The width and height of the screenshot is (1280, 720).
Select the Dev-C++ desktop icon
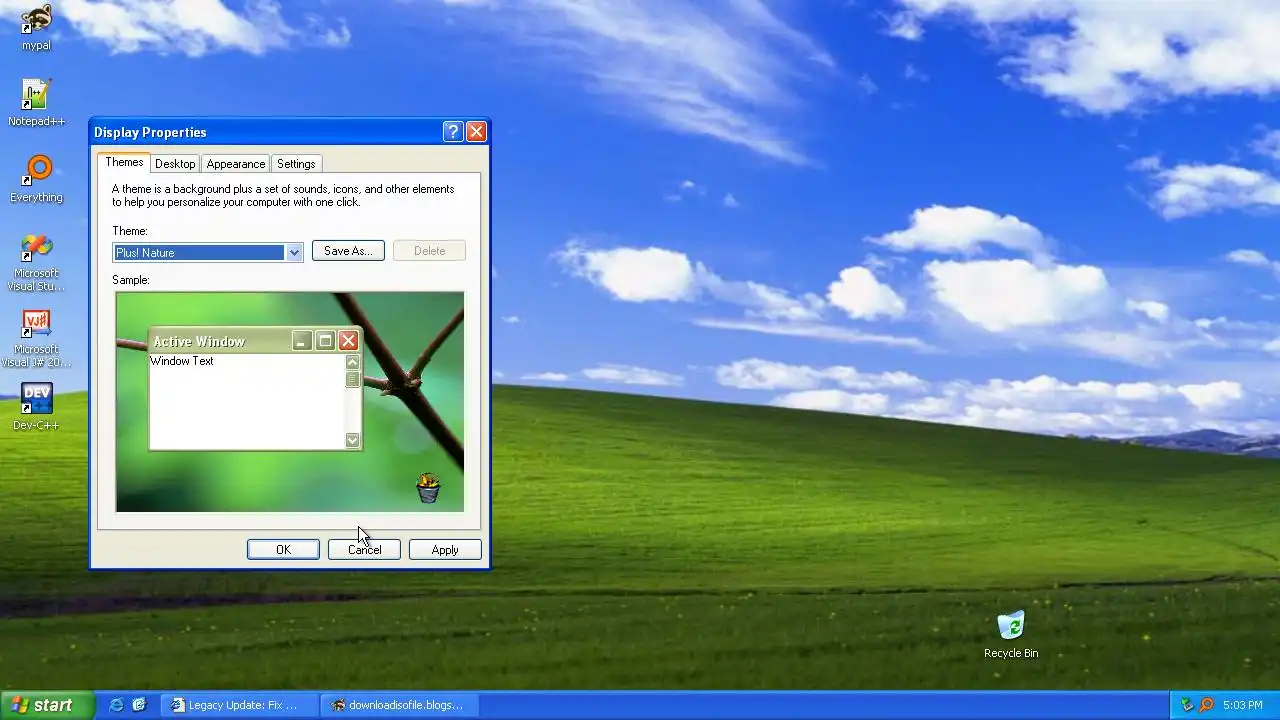[x=36, y=407]
